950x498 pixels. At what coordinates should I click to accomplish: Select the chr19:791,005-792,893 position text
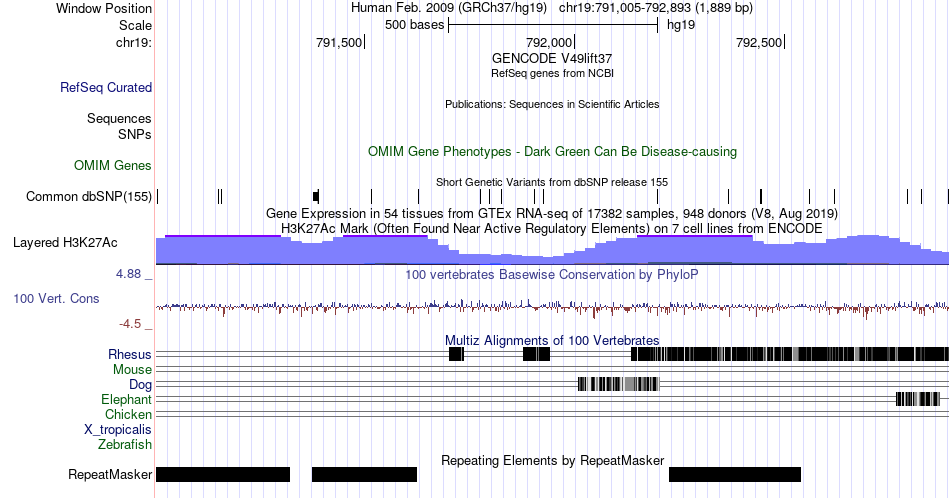coord(656,8)
